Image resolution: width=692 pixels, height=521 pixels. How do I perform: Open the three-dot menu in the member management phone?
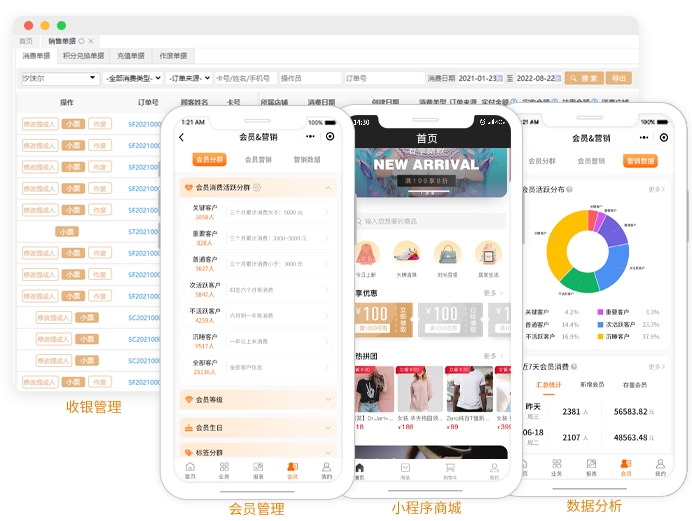click(x=310, y=136)
